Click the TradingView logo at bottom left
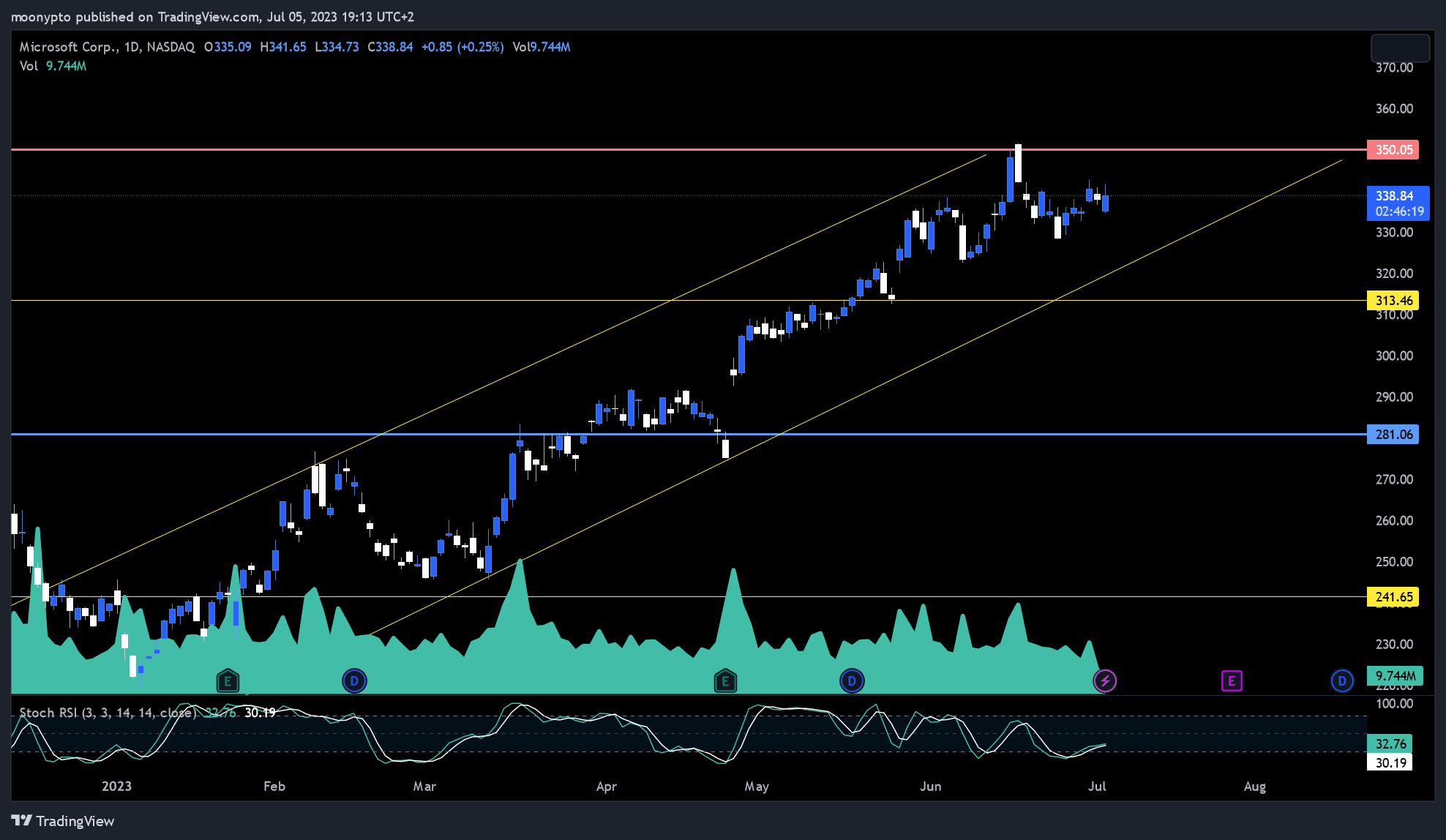1446x840 pixels. pyautogui.click(x=63, y=821)
